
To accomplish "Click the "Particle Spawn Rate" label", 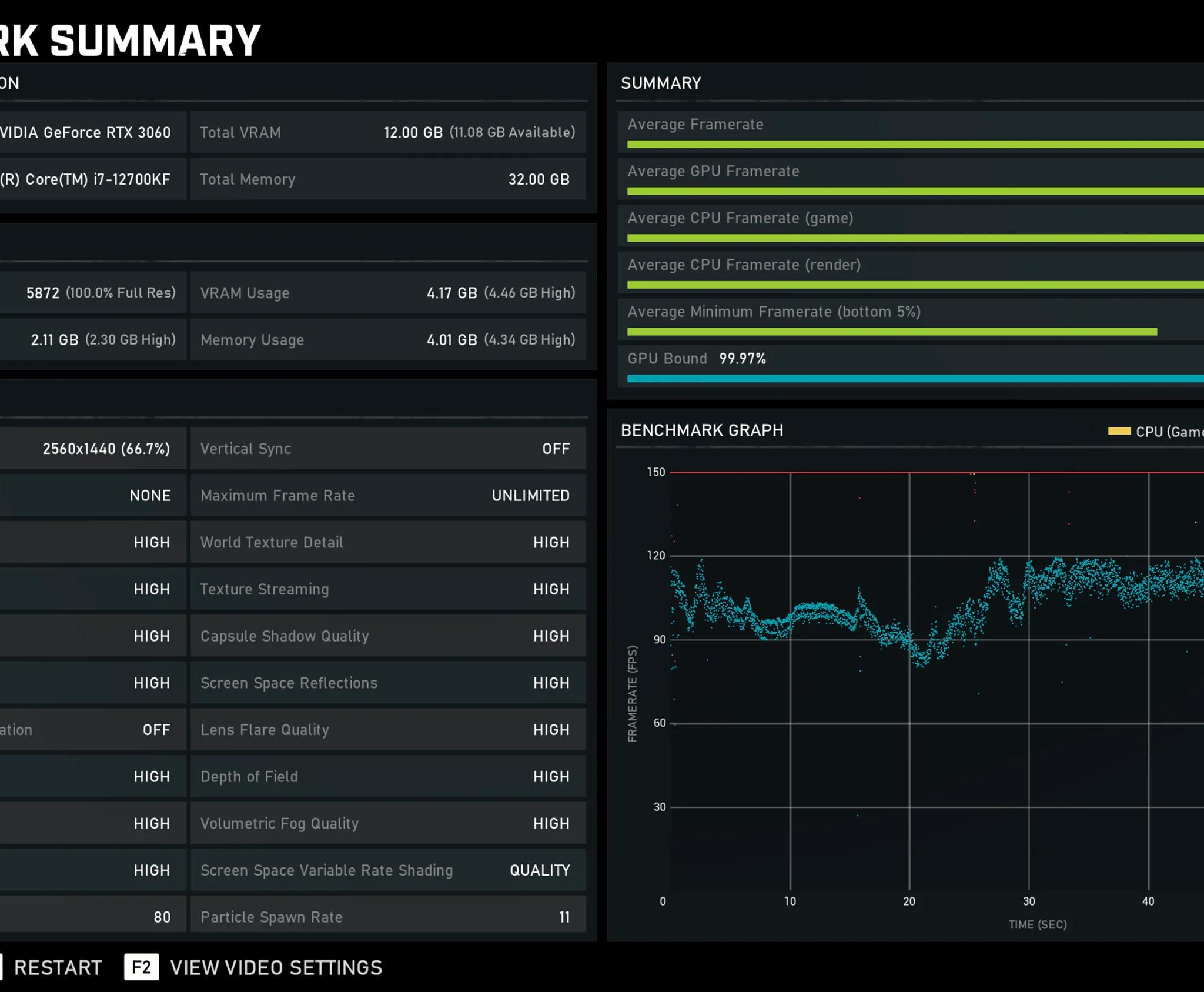I will click(271, 917).
